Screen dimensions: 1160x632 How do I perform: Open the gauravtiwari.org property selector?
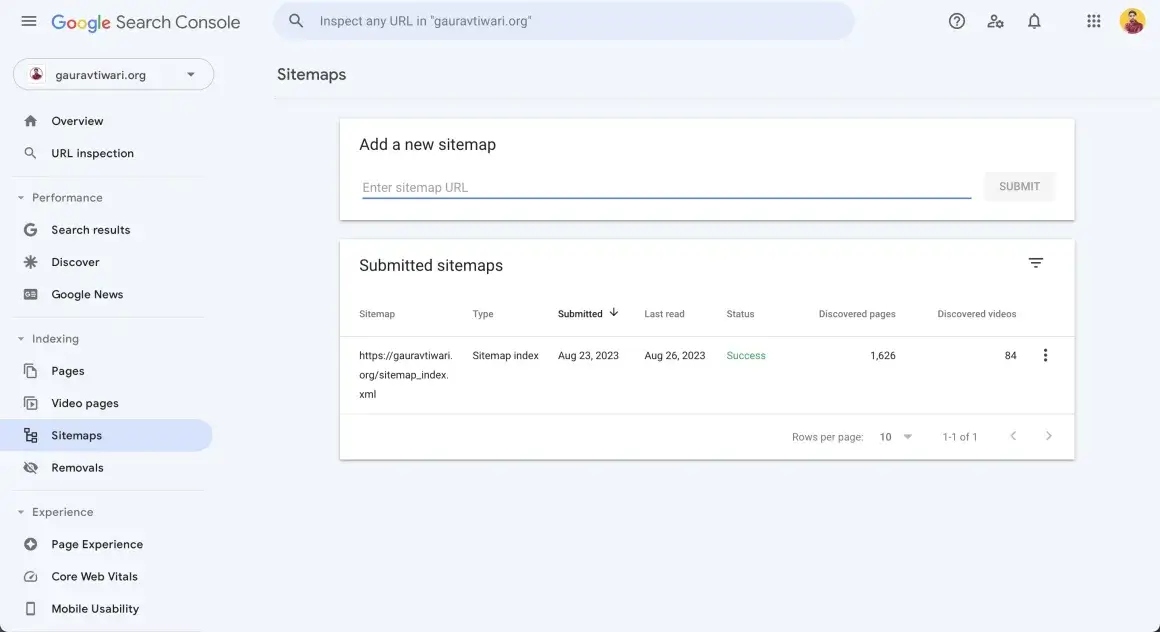pyautogui.click(x=112, y=73)
